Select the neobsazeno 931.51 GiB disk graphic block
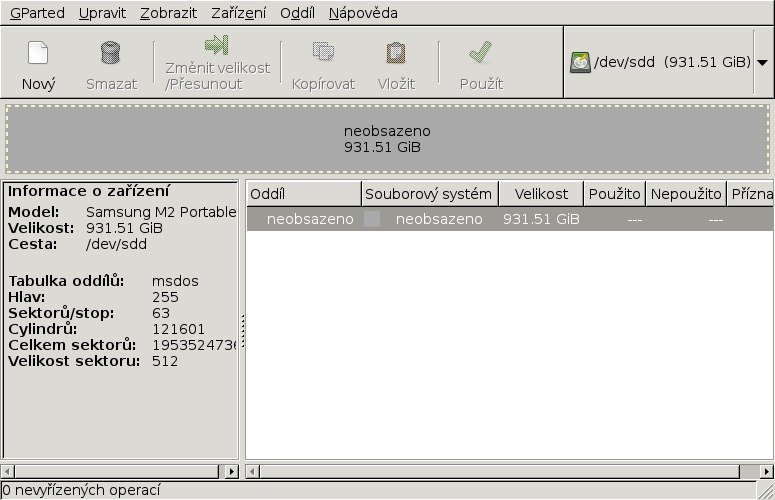775x500 pixels. point(388,139)
